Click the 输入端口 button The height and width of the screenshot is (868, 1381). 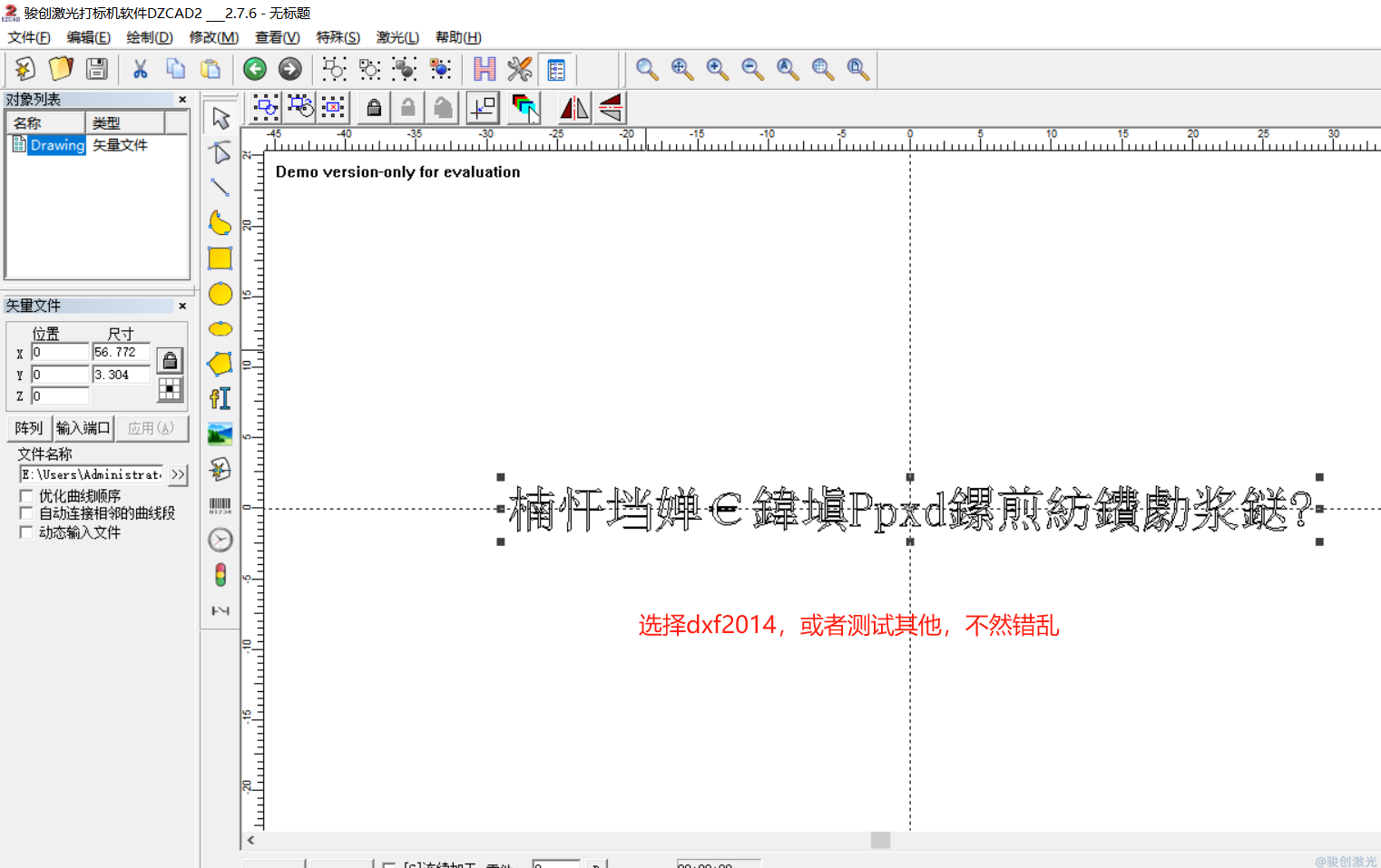point(83,428)
